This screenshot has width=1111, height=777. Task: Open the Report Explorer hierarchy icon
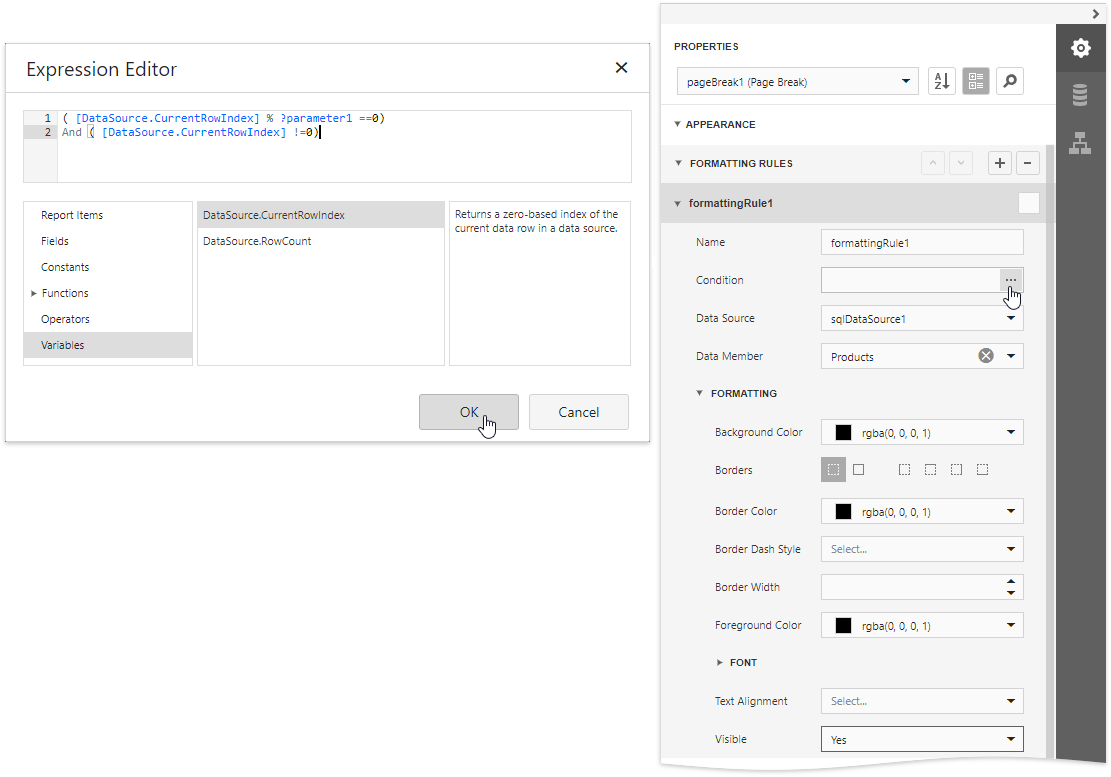point(1081,143)
